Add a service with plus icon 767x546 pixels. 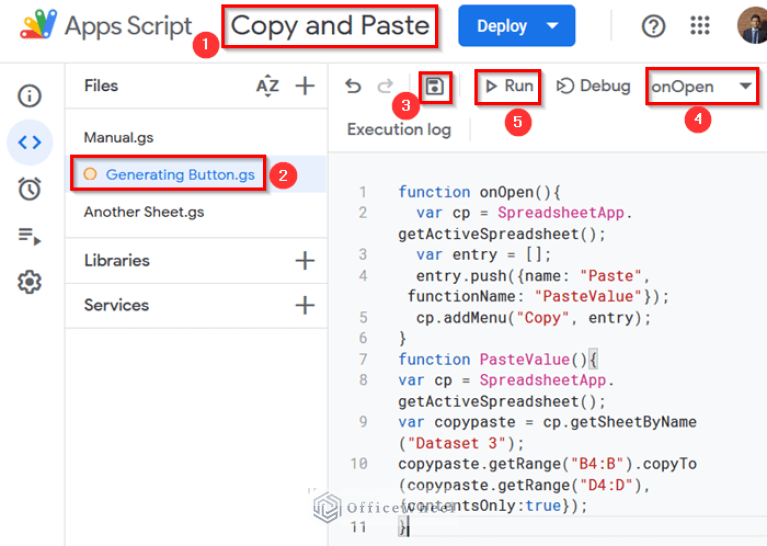tap(305, 306)
